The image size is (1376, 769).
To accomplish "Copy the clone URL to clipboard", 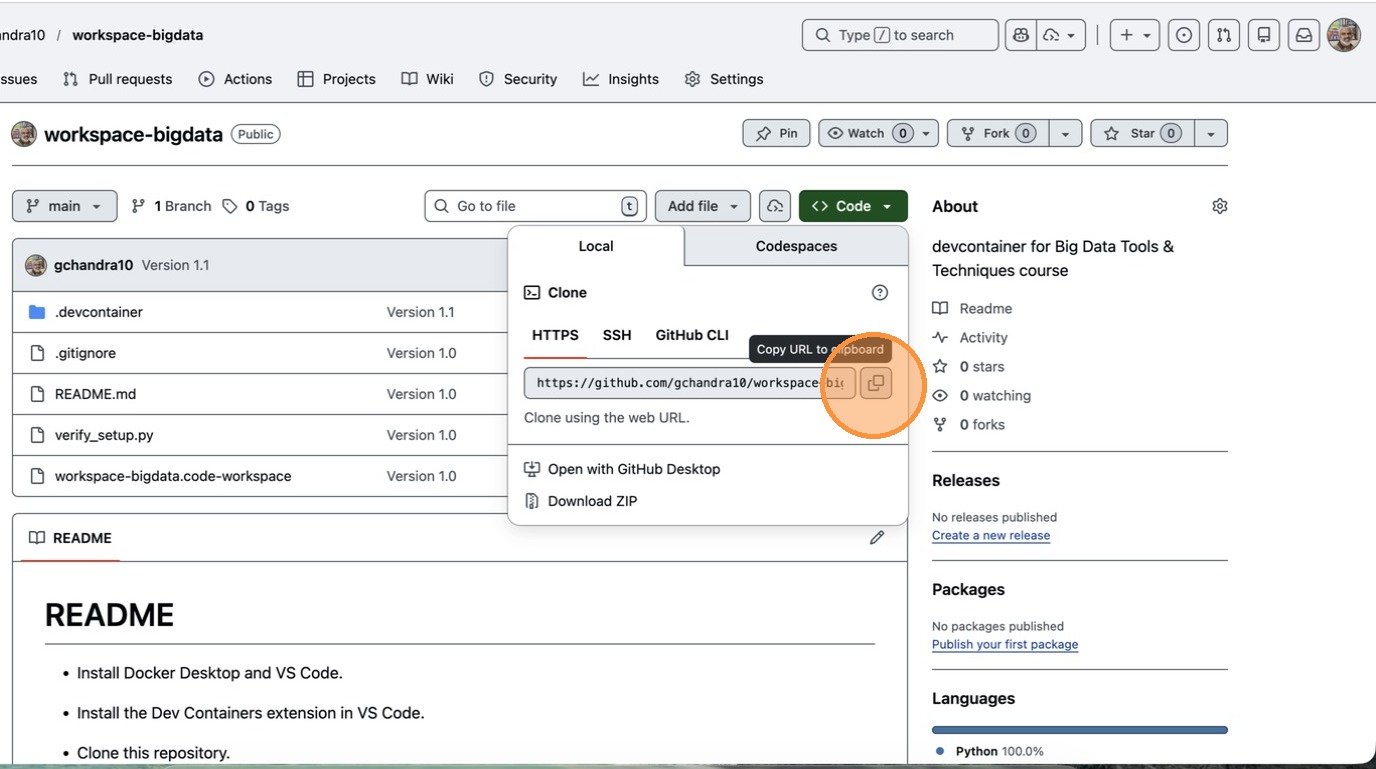I will (875, 383).
